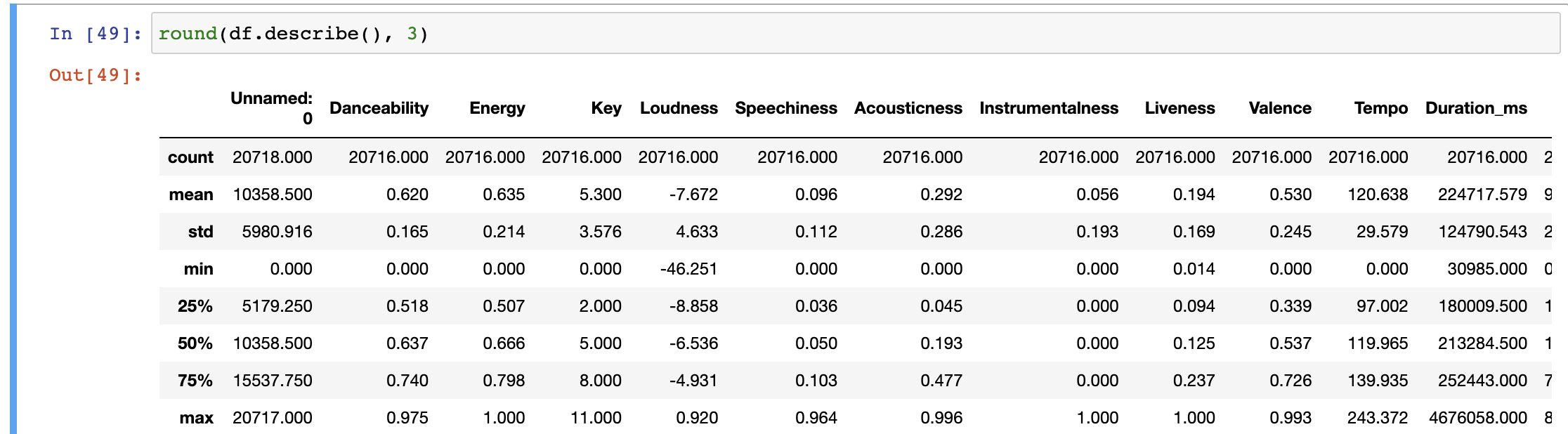Click the count row label

(190, 157)
